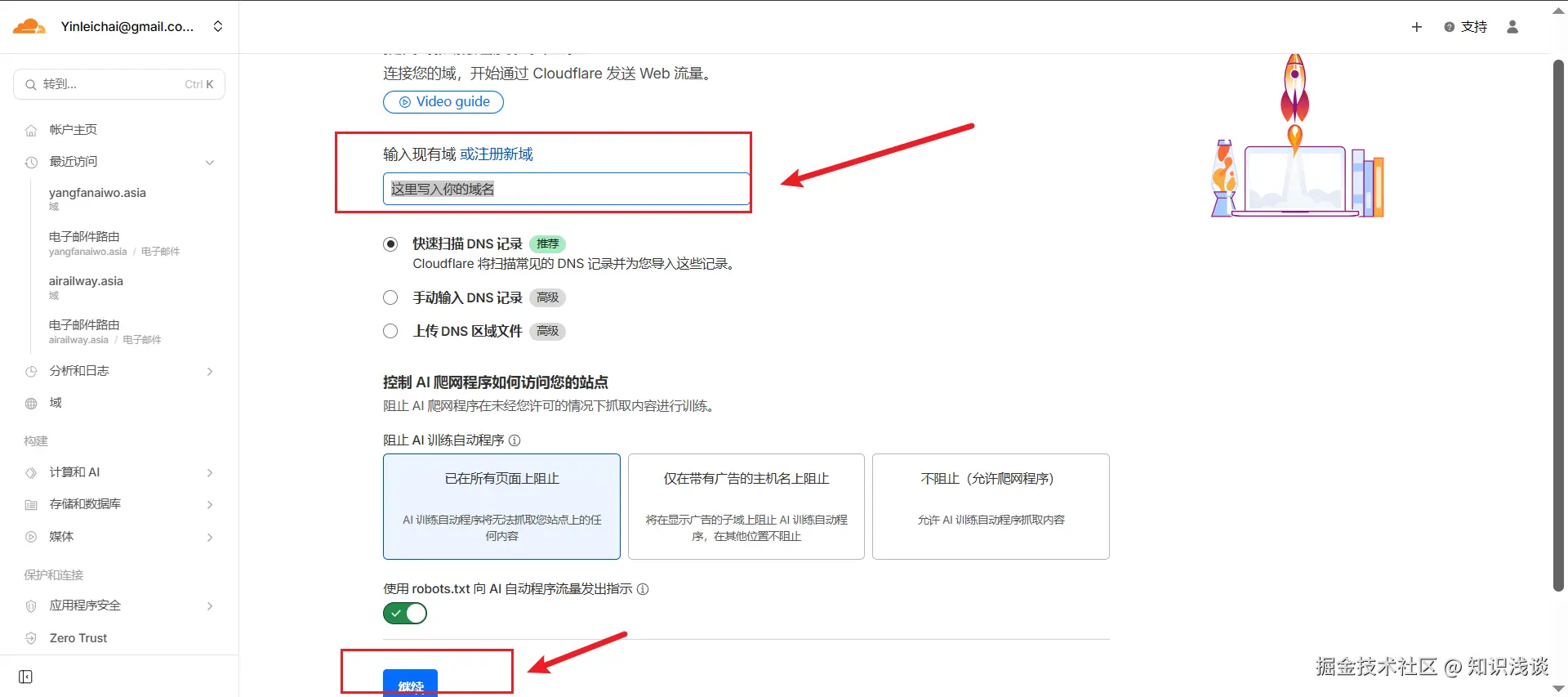This screenshot has height=697, width=1568.
Task: Click the domain name input field
Action: pos(566,189)
